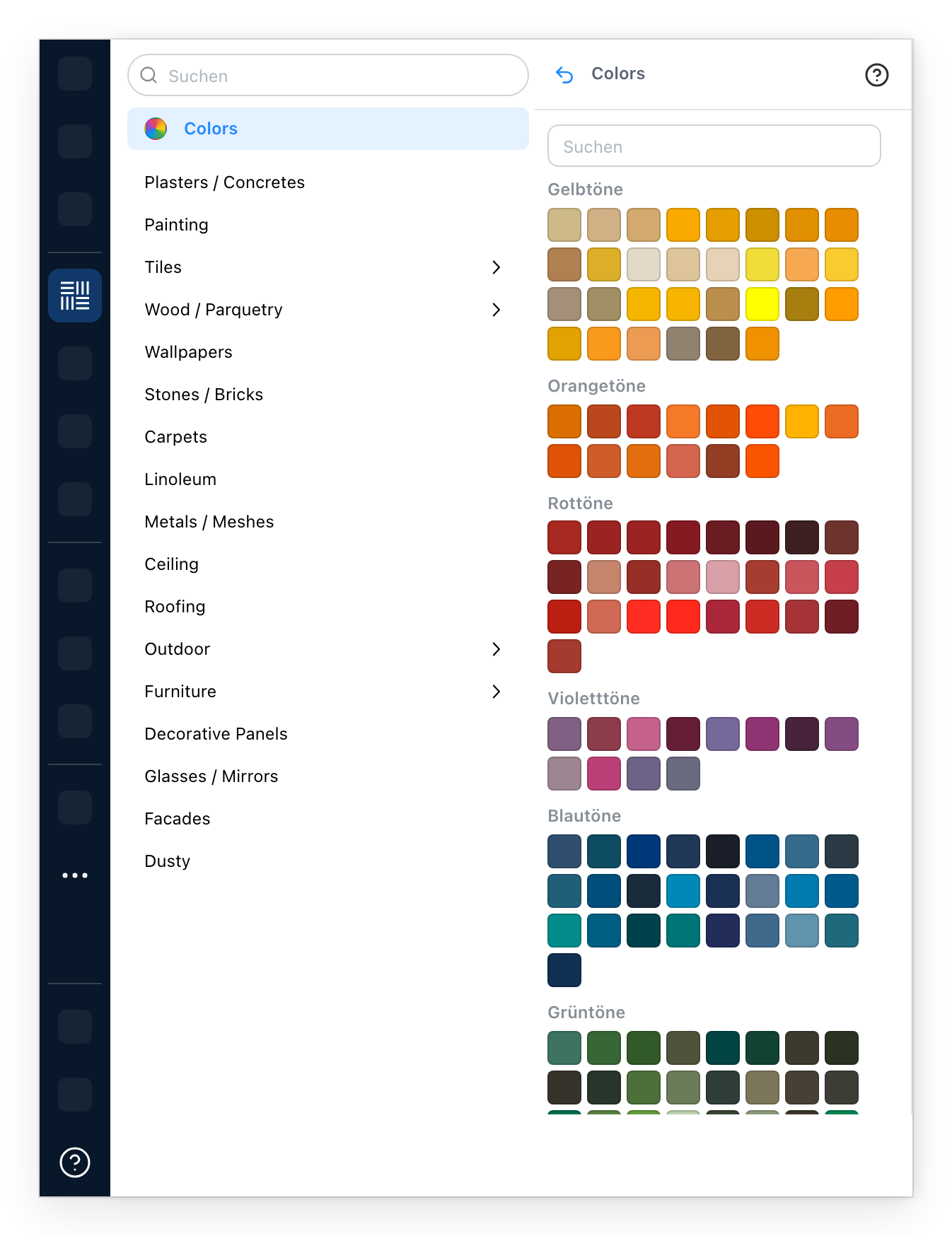Select the Wallpapers category
952x1236 pixels.
(188, 352)
